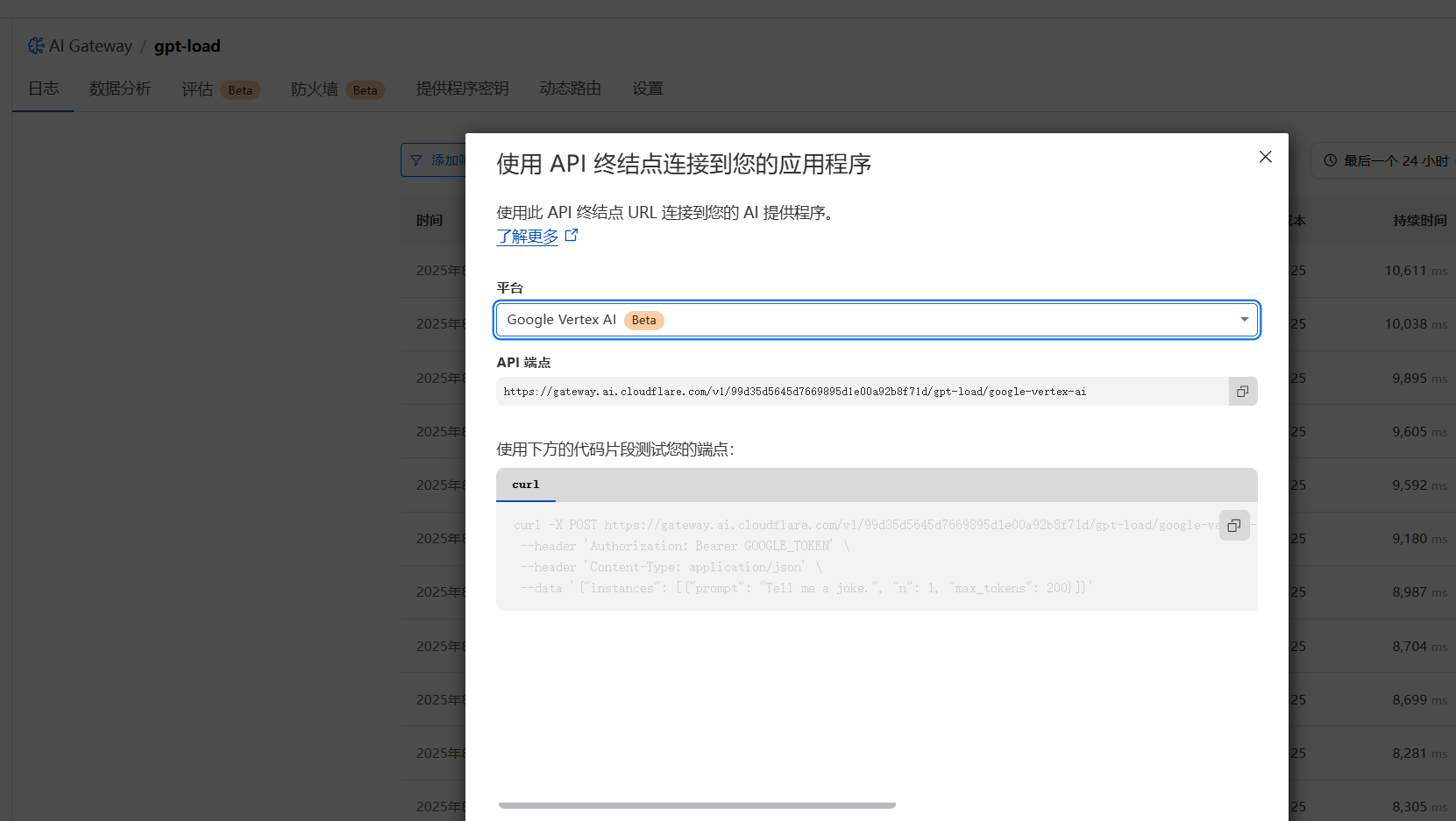The width and height of the screenshot is (1456, 821).
Task: Open the 设置 tab
Action: (648, 88)
